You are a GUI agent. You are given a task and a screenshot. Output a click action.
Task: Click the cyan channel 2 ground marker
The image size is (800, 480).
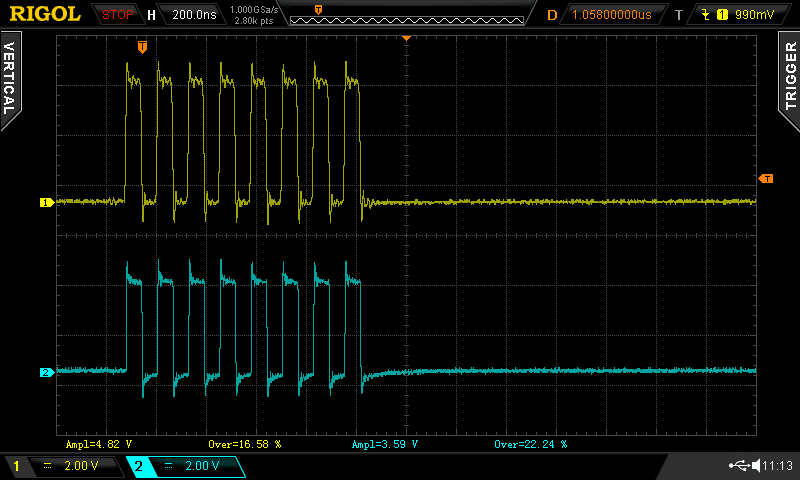(x=45, y=373)
